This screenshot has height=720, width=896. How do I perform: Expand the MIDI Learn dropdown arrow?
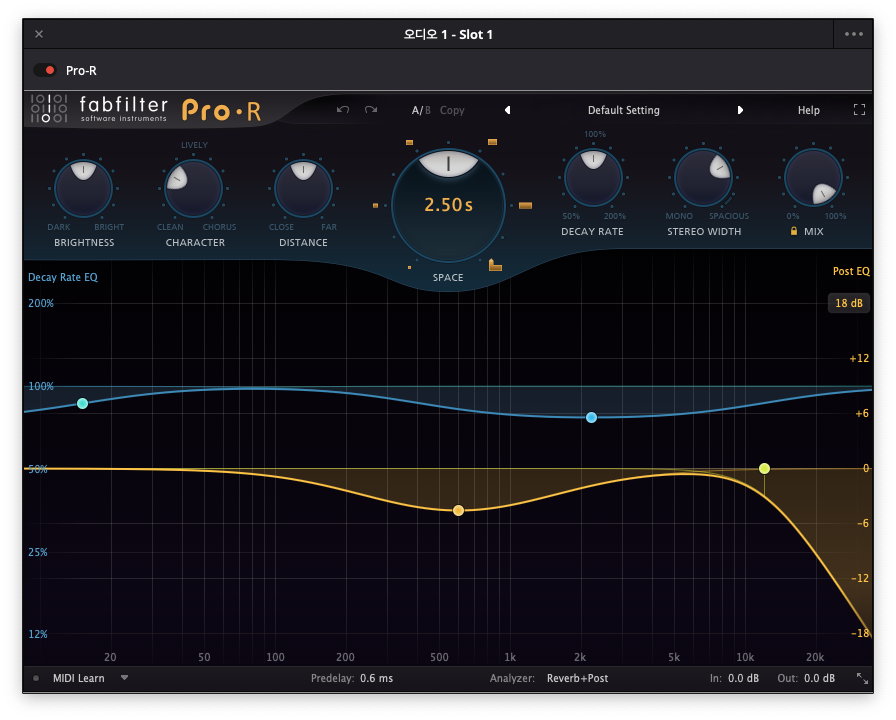point(125,678)
